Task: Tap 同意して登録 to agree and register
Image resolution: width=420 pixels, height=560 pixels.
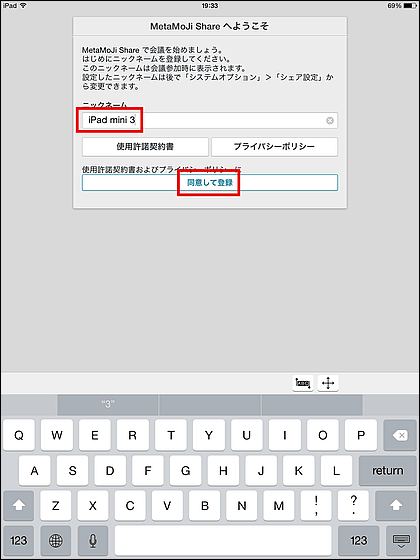Action: point(210,183)
